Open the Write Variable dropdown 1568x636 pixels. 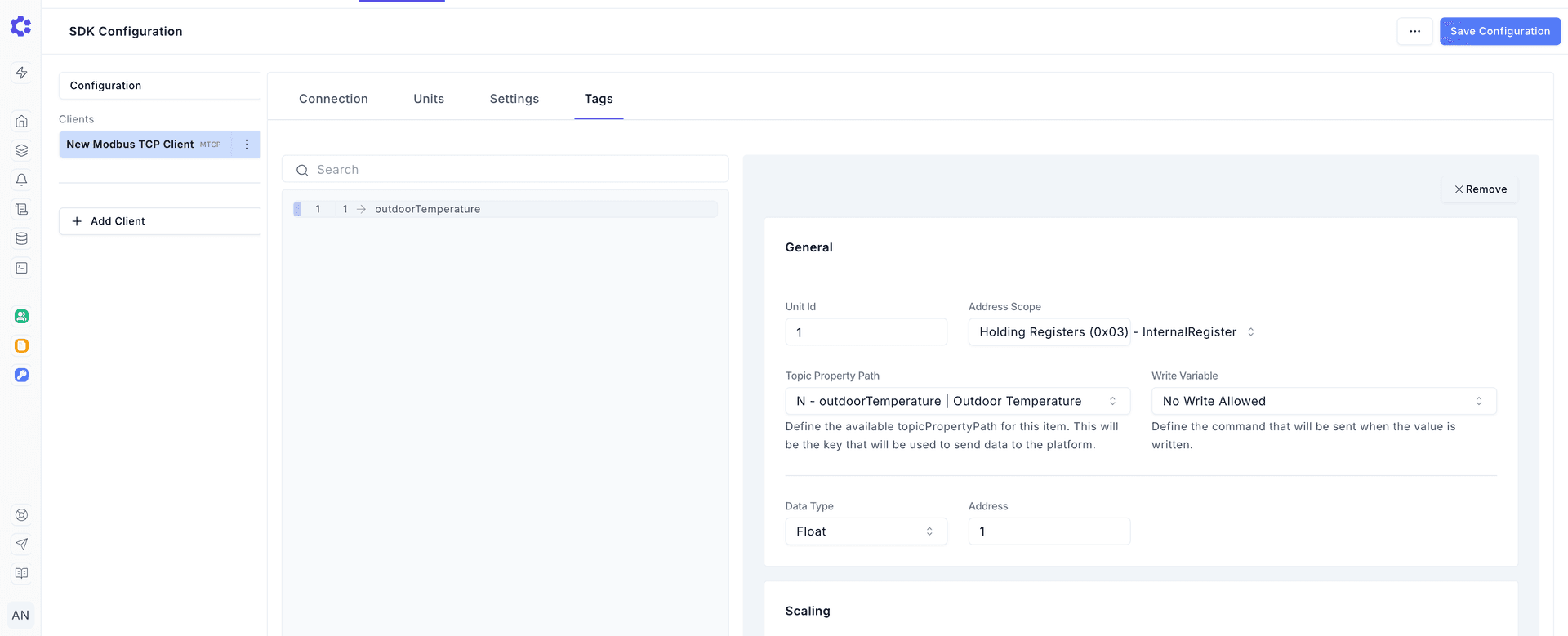coord(1324,401)
